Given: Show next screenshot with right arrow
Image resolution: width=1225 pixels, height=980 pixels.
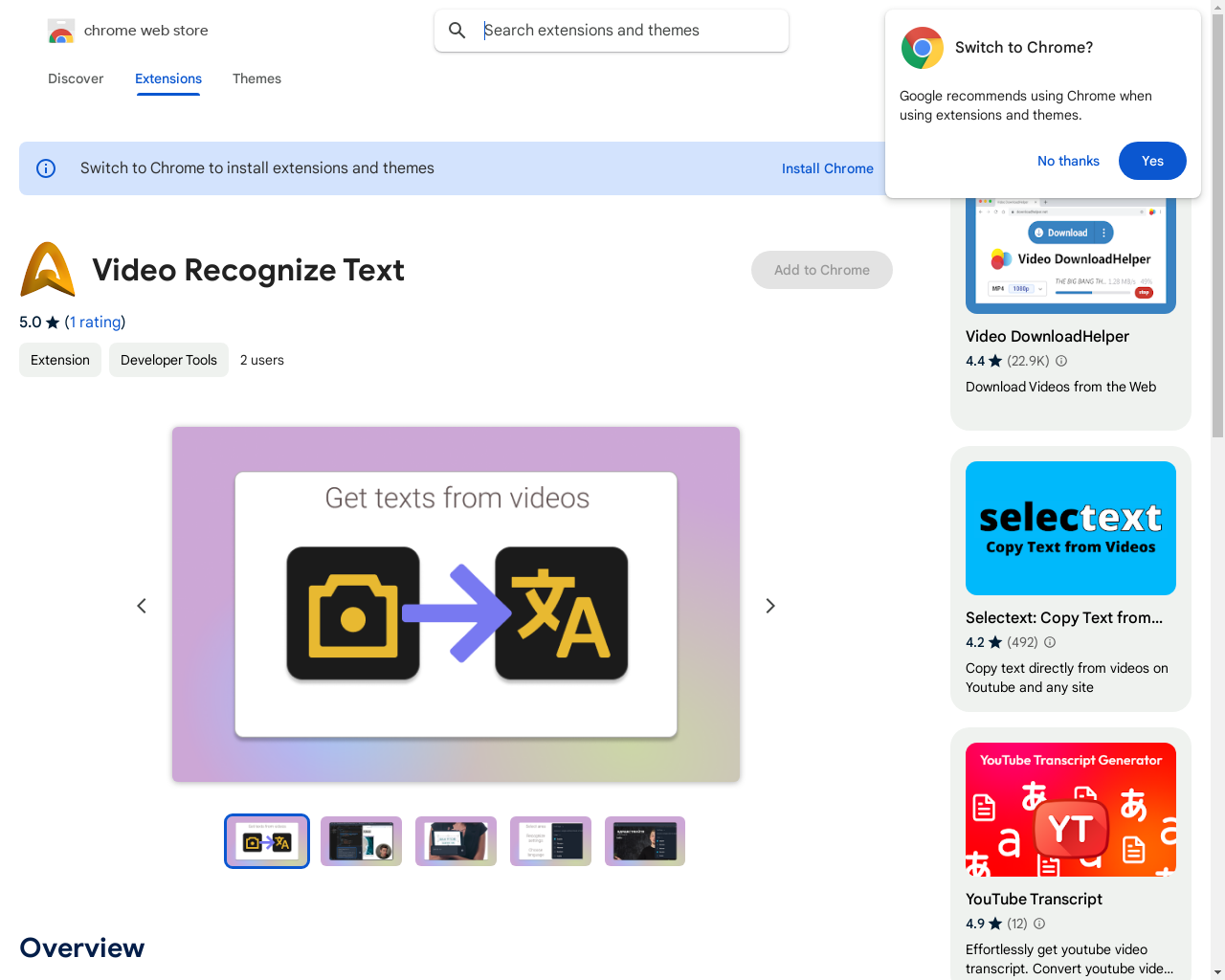Looking at the screenshot, I should pos(770,606).
